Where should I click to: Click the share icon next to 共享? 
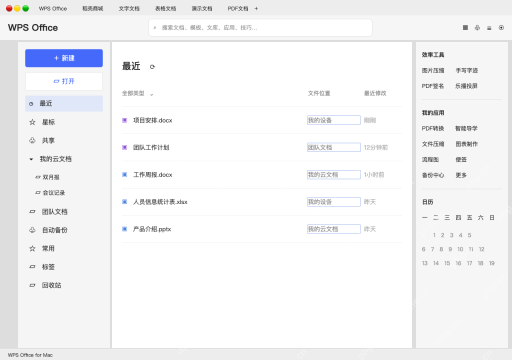click(x=32, y=140)
